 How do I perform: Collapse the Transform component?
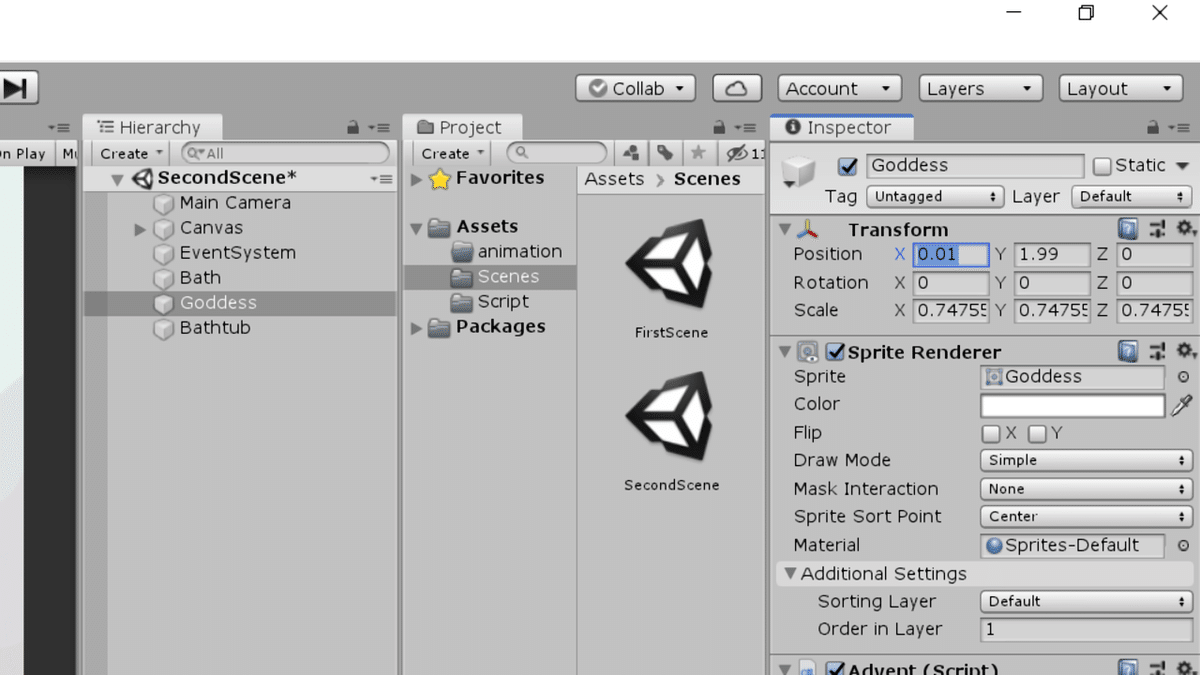click(x=785, y=229)
